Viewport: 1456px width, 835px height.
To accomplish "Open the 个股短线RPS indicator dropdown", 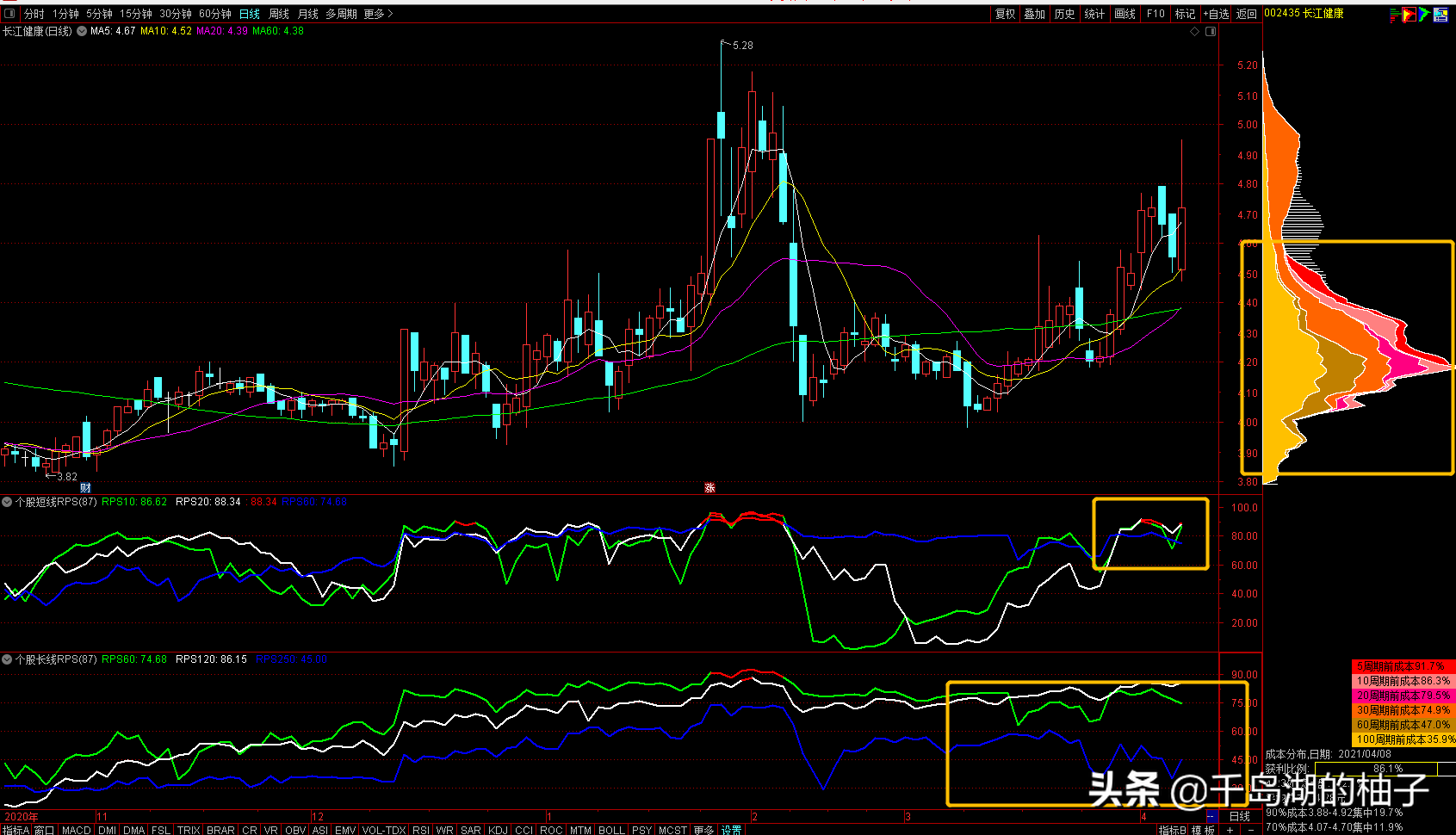I will (x=8, y=502).
